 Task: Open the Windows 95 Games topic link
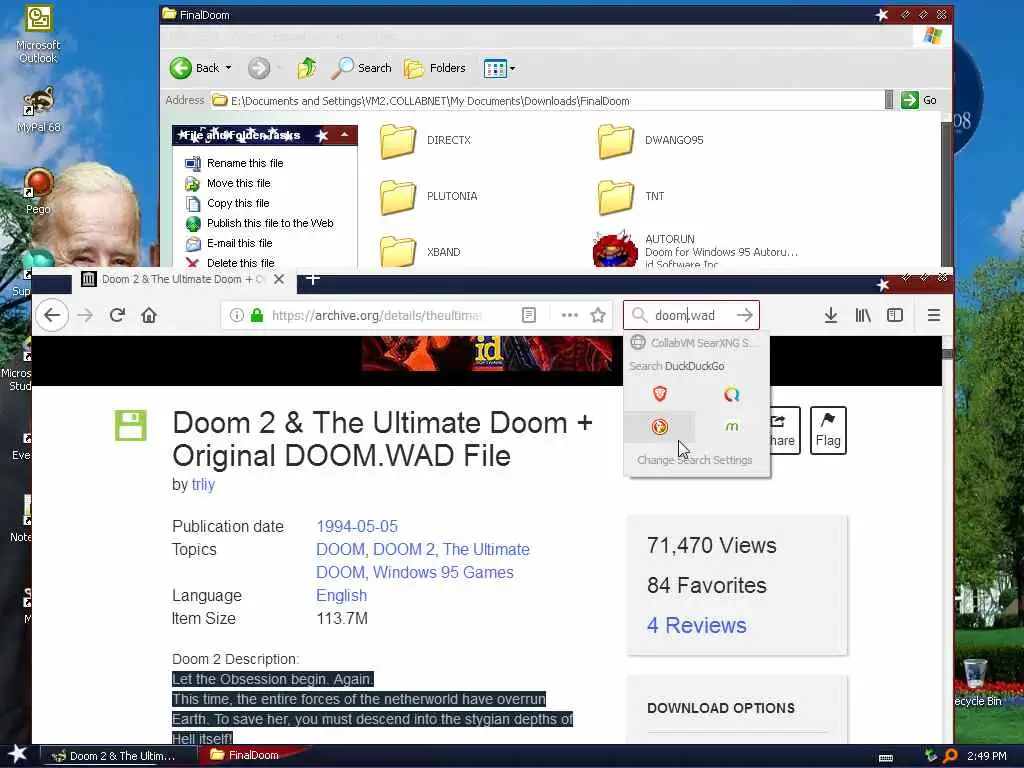(x=443, y=573)
